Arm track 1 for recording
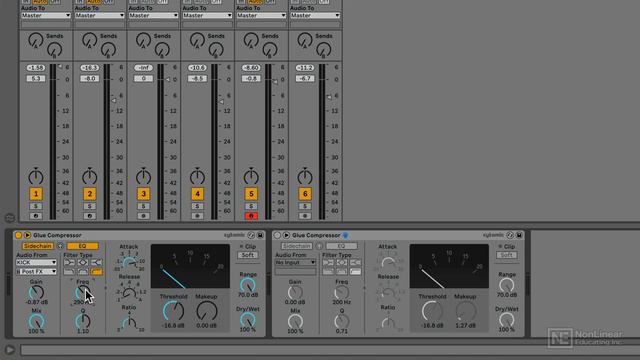The height and width of the screenshot is (360, 640). tap(36, 216)
